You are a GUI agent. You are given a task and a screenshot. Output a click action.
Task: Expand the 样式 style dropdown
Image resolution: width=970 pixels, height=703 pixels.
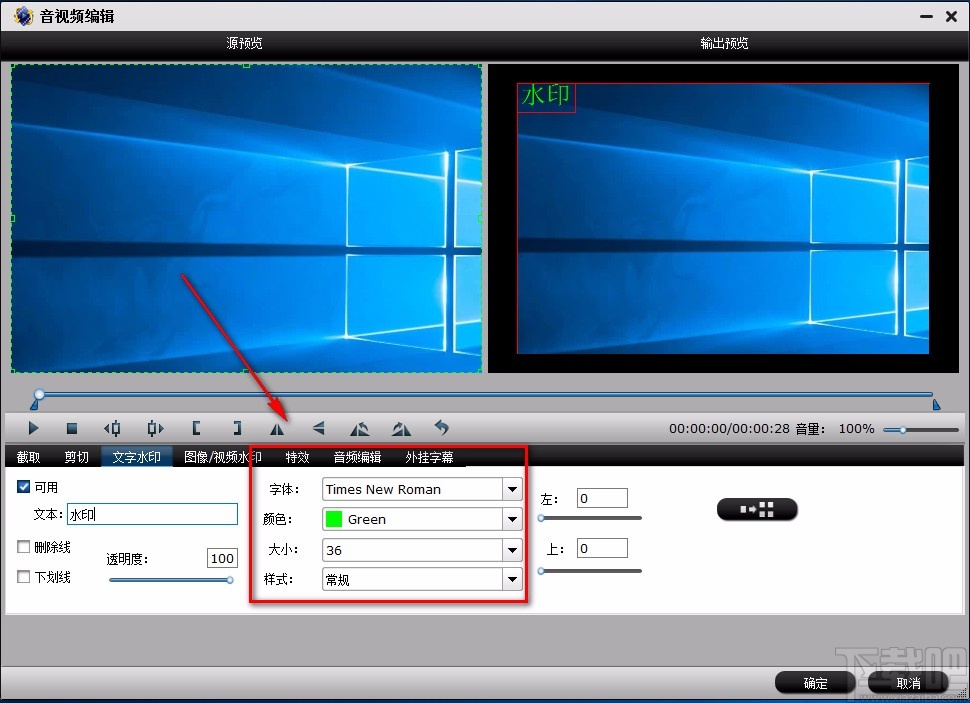(511, 579)
